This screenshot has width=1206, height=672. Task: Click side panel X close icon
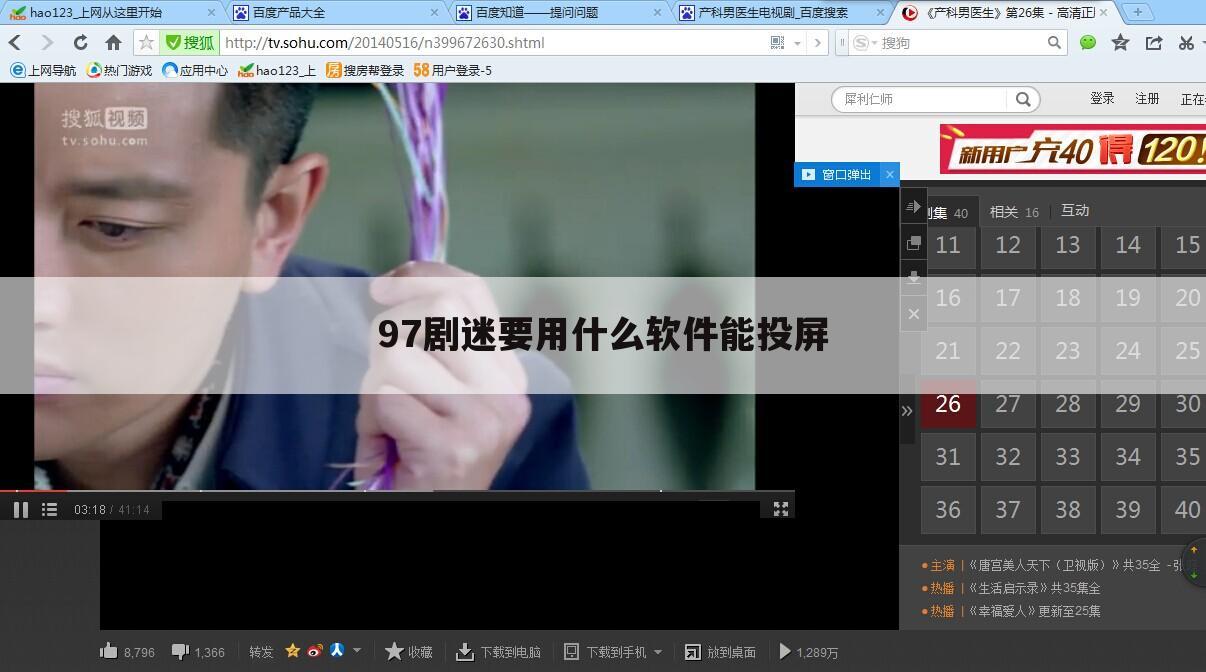(x=913, y=314)
